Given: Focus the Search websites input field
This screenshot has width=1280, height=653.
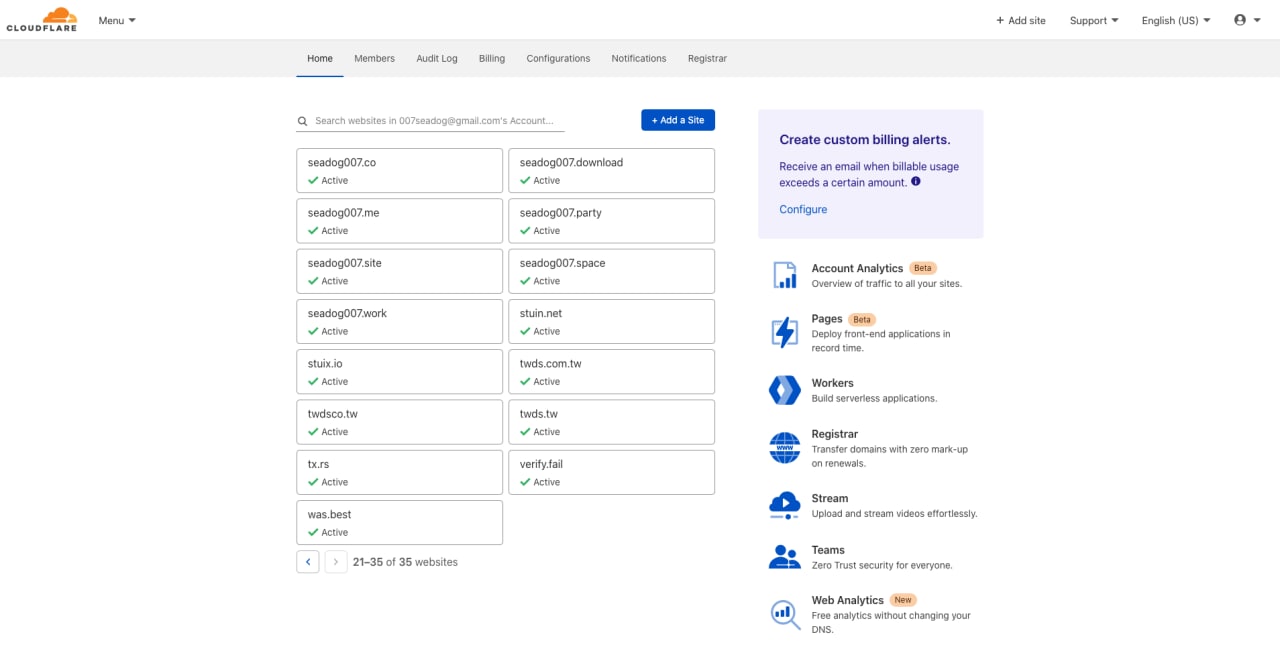Looking at the screenshot, I should pyautogui.click(x=431, y=120).
